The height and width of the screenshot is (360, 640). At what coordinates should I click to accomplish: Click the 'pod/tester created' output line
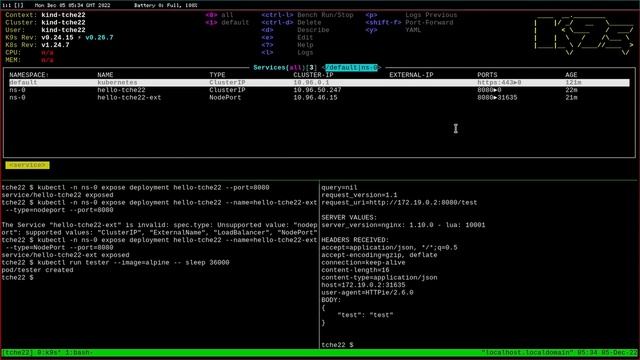point(38,270)
